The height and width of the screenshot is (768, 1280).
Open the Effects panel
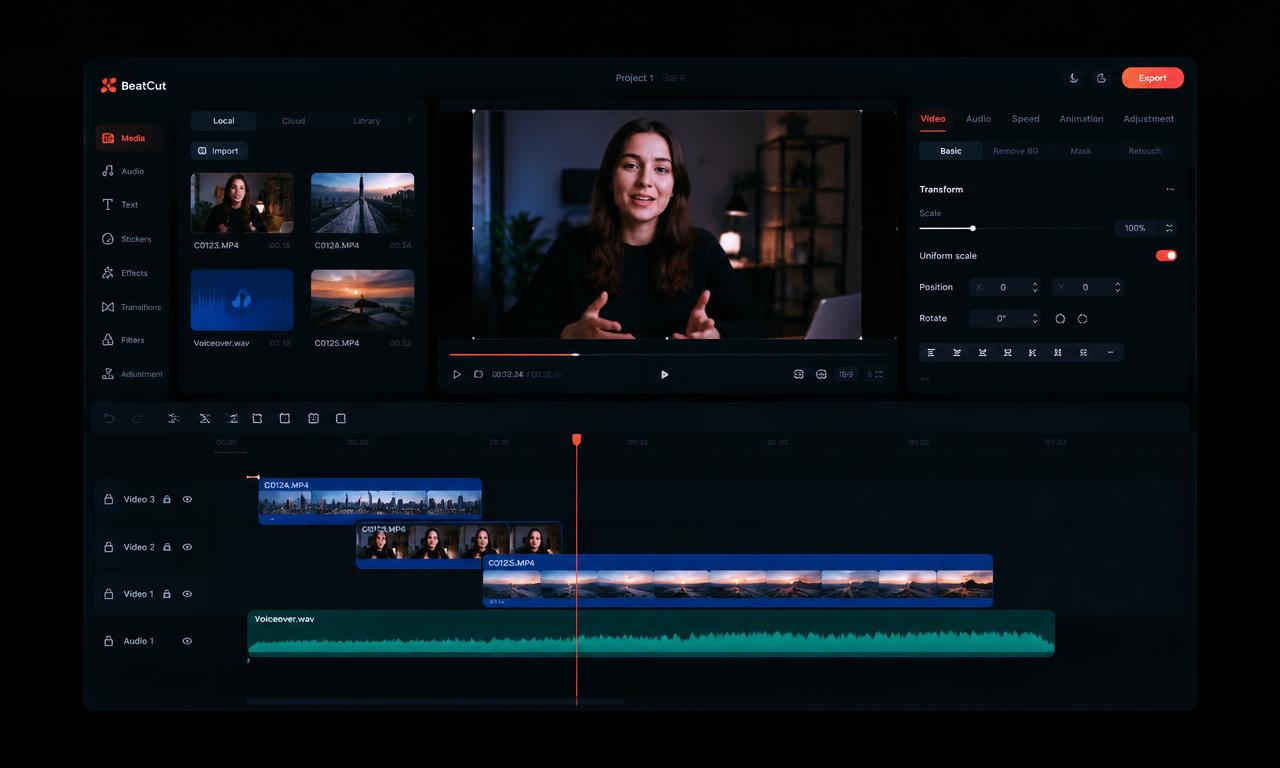(x=125, y=273)
